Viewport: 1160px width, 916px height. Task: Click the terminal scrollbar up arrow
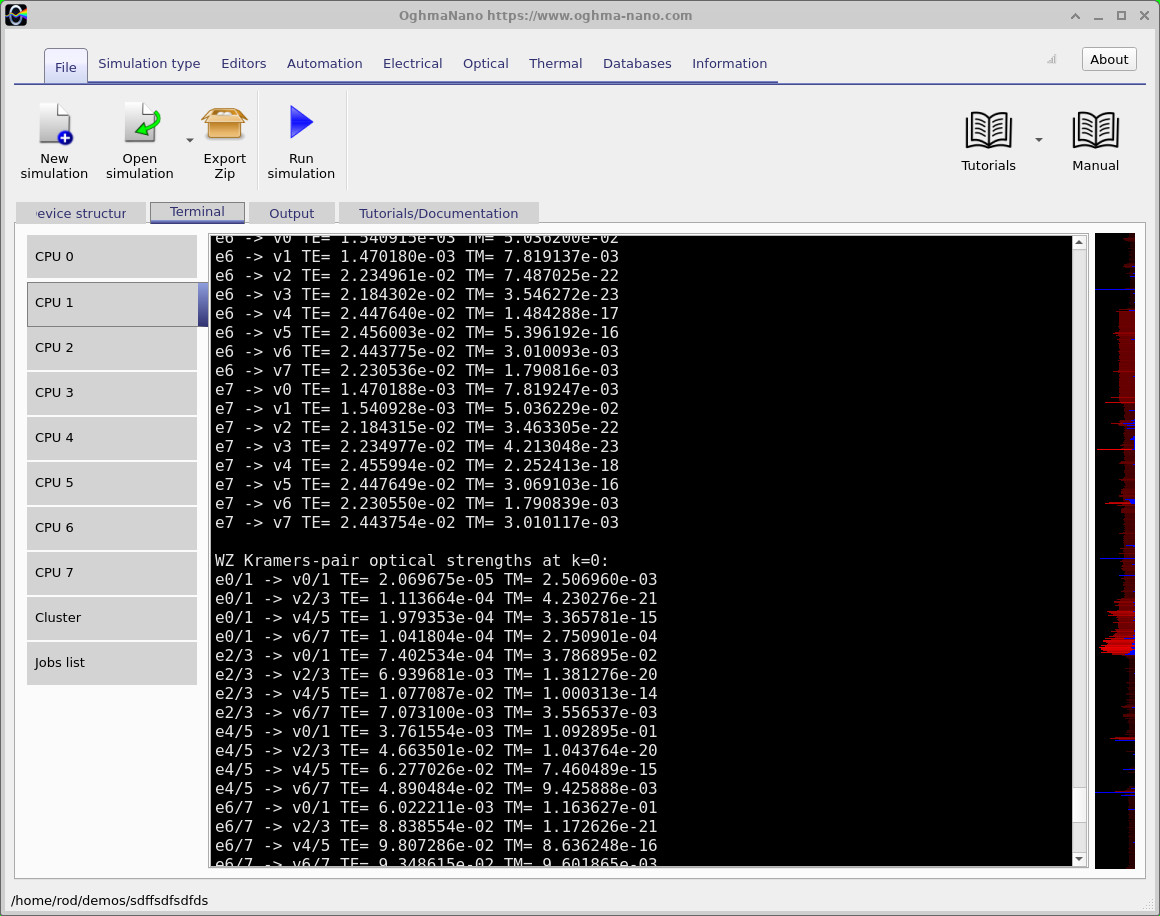1079,242
